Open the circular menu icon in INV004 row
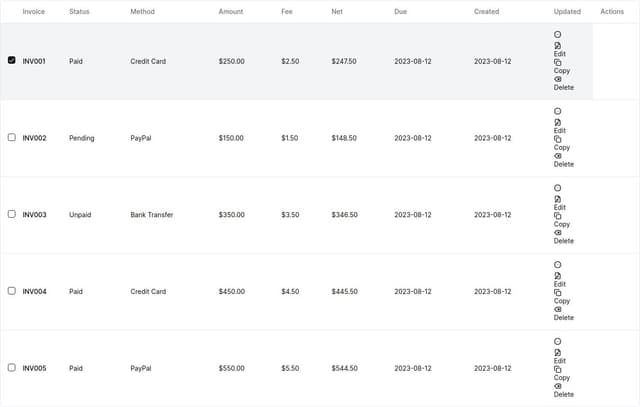 pyautogui.click(x=558, y=265)
